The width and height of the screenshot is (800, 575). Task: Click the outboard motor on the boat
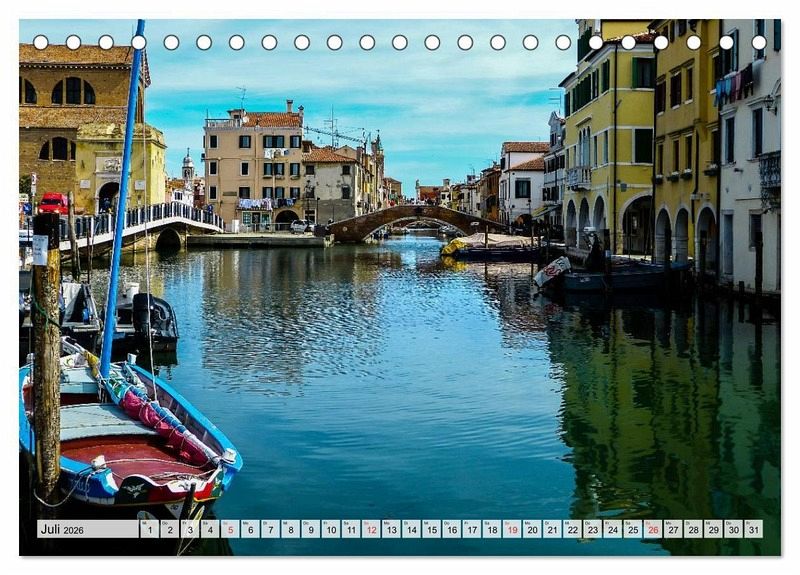coord(156,318)
